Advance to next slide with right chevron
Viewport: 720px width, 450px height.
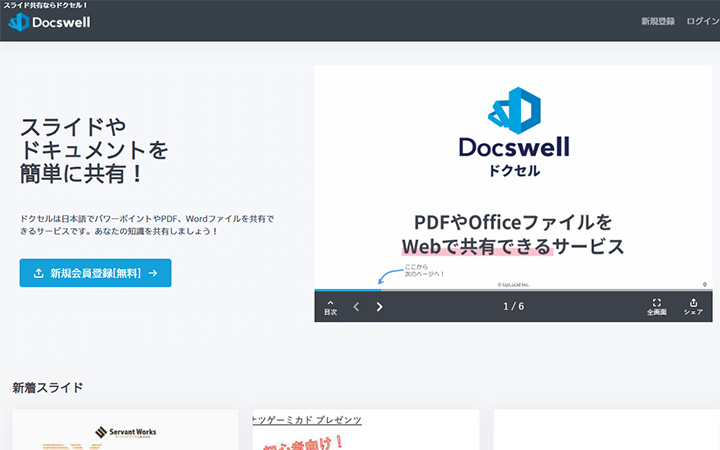(x=379, y=307)
